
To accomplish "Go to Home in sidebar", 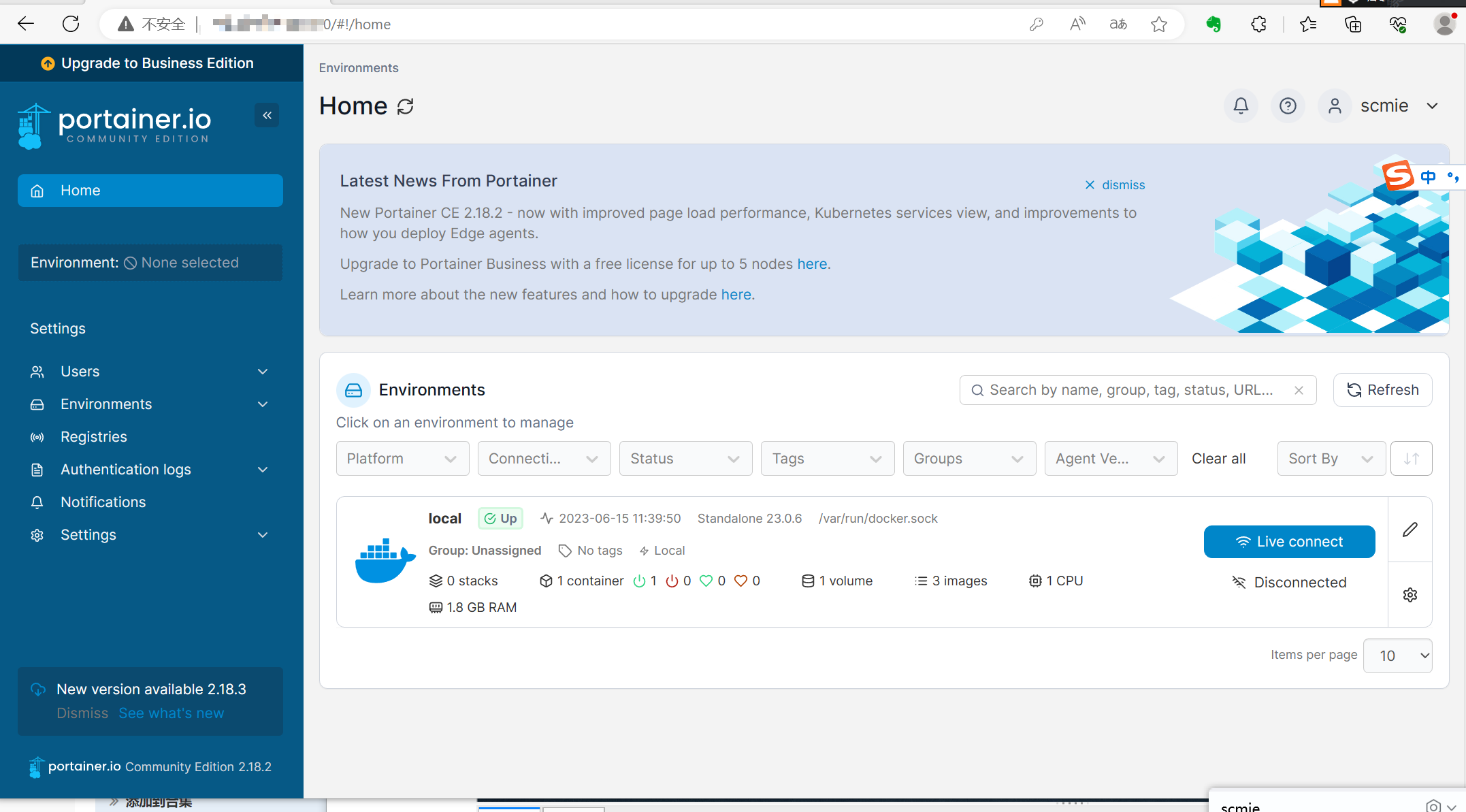I will pos(150,191).
